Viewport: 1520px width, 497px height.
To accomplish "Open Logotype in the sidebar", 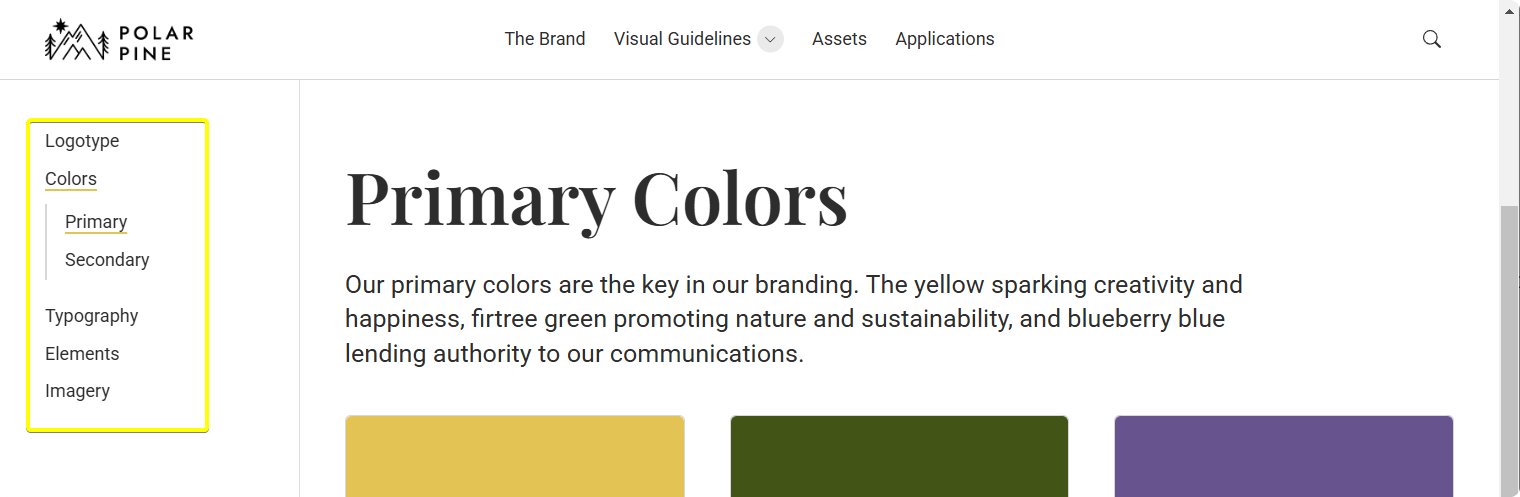I will 82,141.
